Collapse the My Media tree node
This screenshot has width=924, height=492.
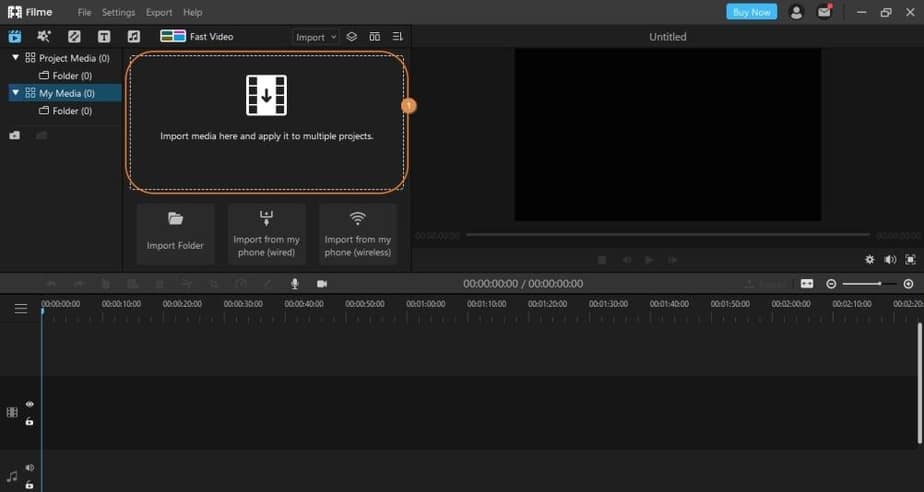coord(15,93)
